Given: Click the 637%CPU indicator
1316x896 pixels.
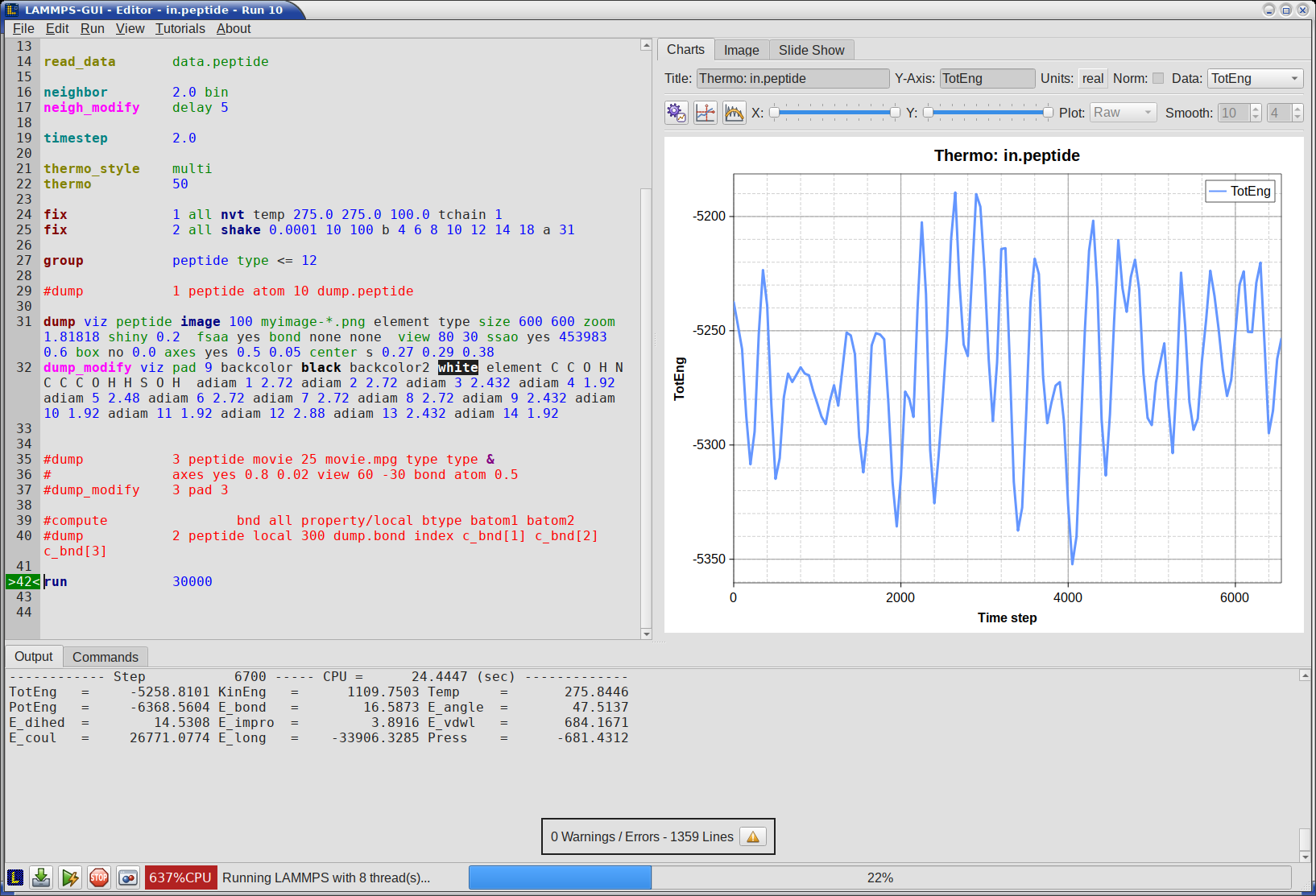Looking at the screenshot, I should pyautogui.click(x=180, y=877).
